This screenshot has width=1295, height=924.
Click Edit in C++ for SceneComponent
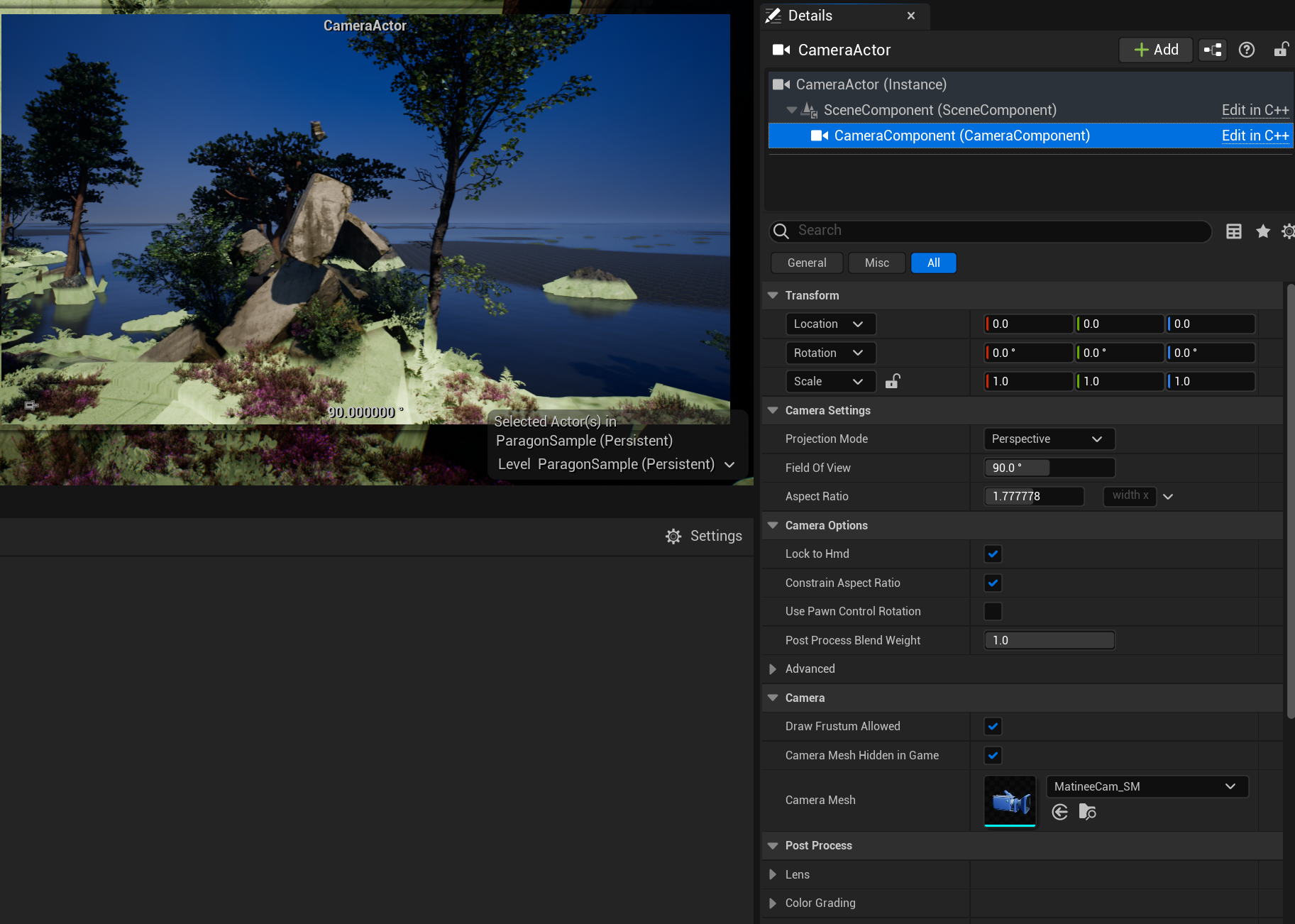[1255, 110]
